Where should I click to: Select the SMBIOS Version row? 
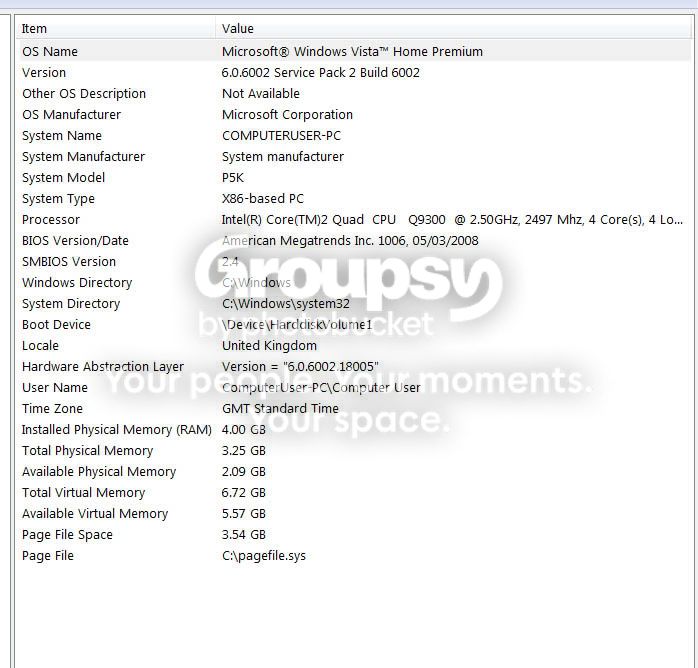(354, 262)
